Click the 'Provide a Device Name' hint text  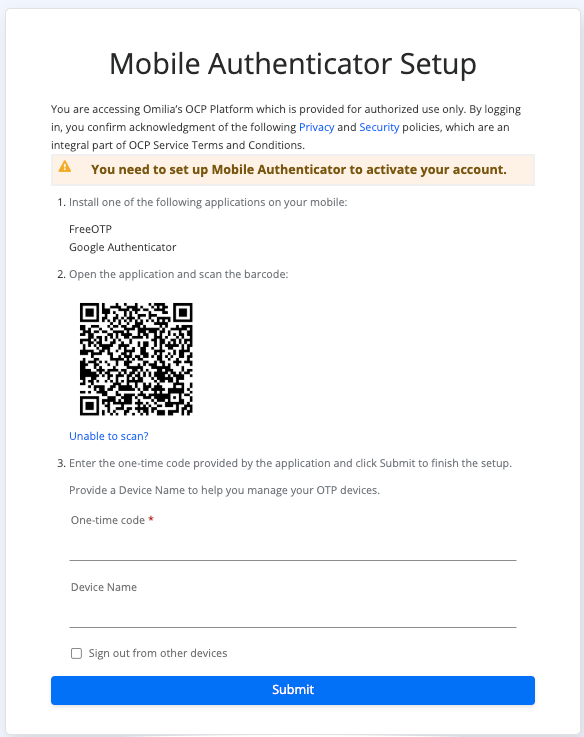224,490
